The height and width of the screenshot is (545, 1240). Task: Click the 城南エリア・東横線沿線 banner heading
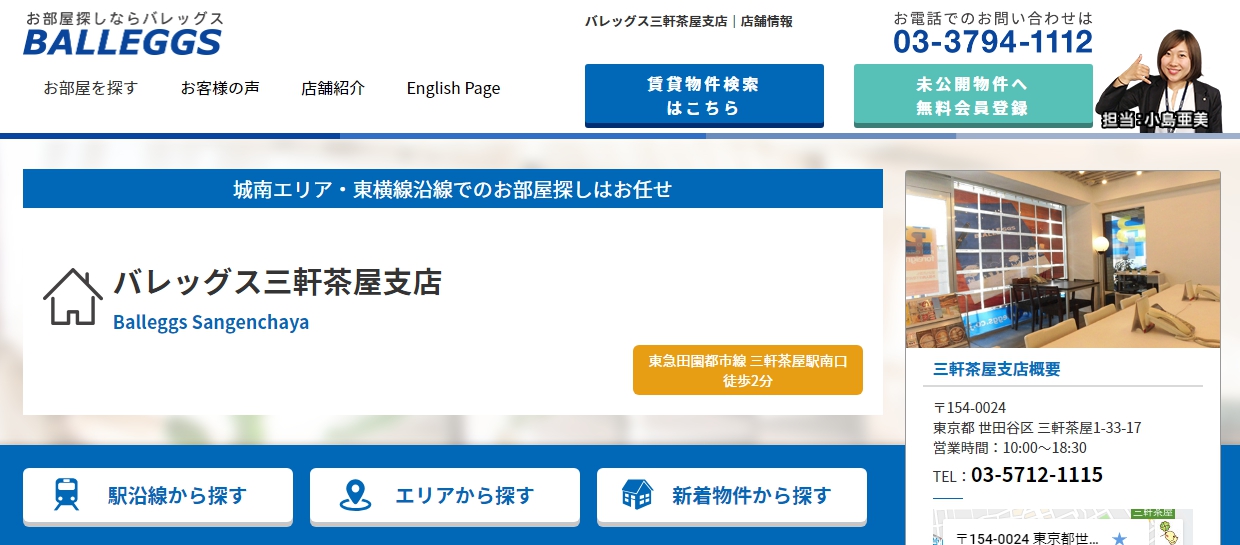(453, 189)
